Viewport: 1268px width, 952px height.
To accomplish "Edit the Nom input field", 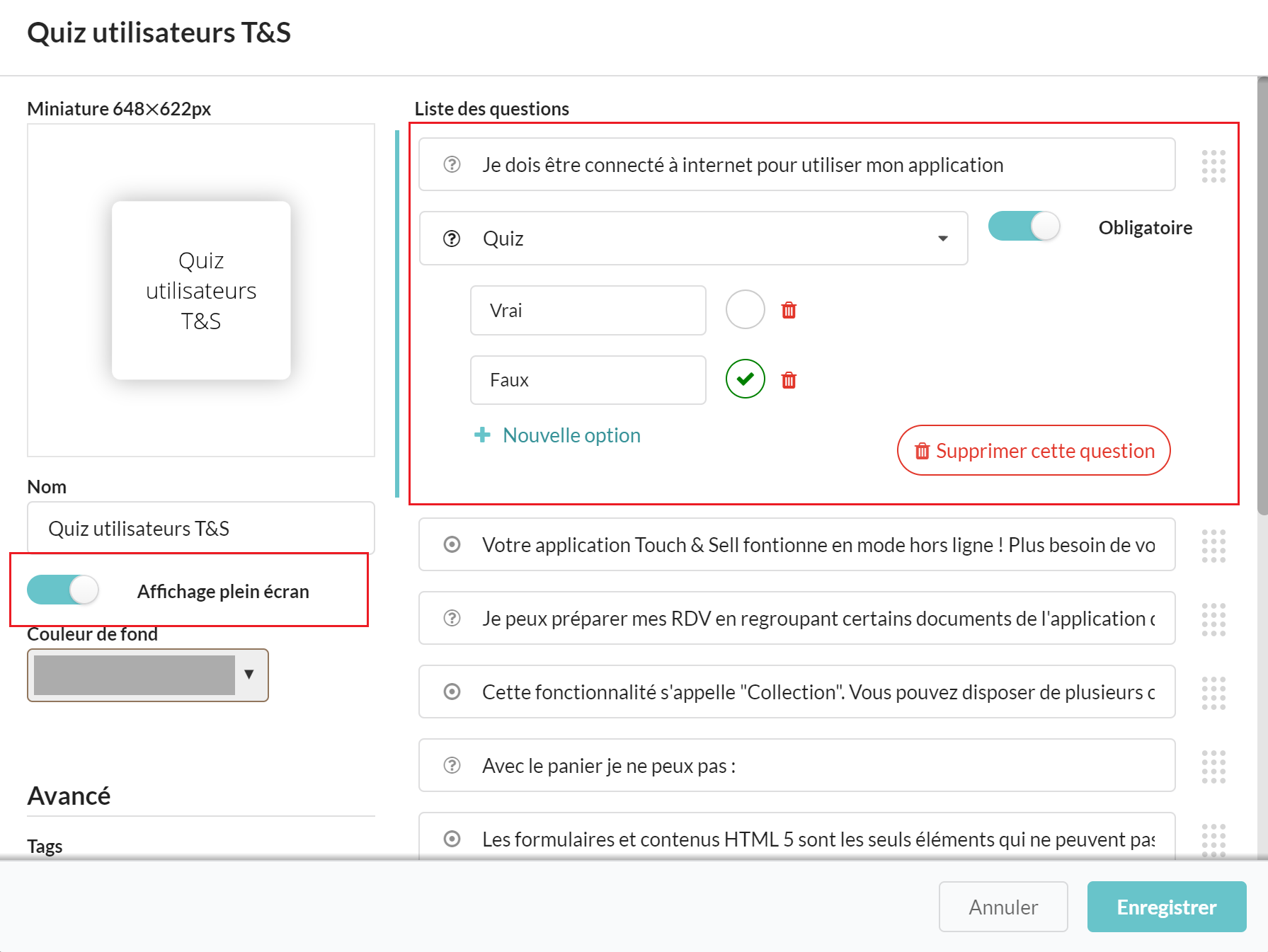I will (x=201, y=528).
